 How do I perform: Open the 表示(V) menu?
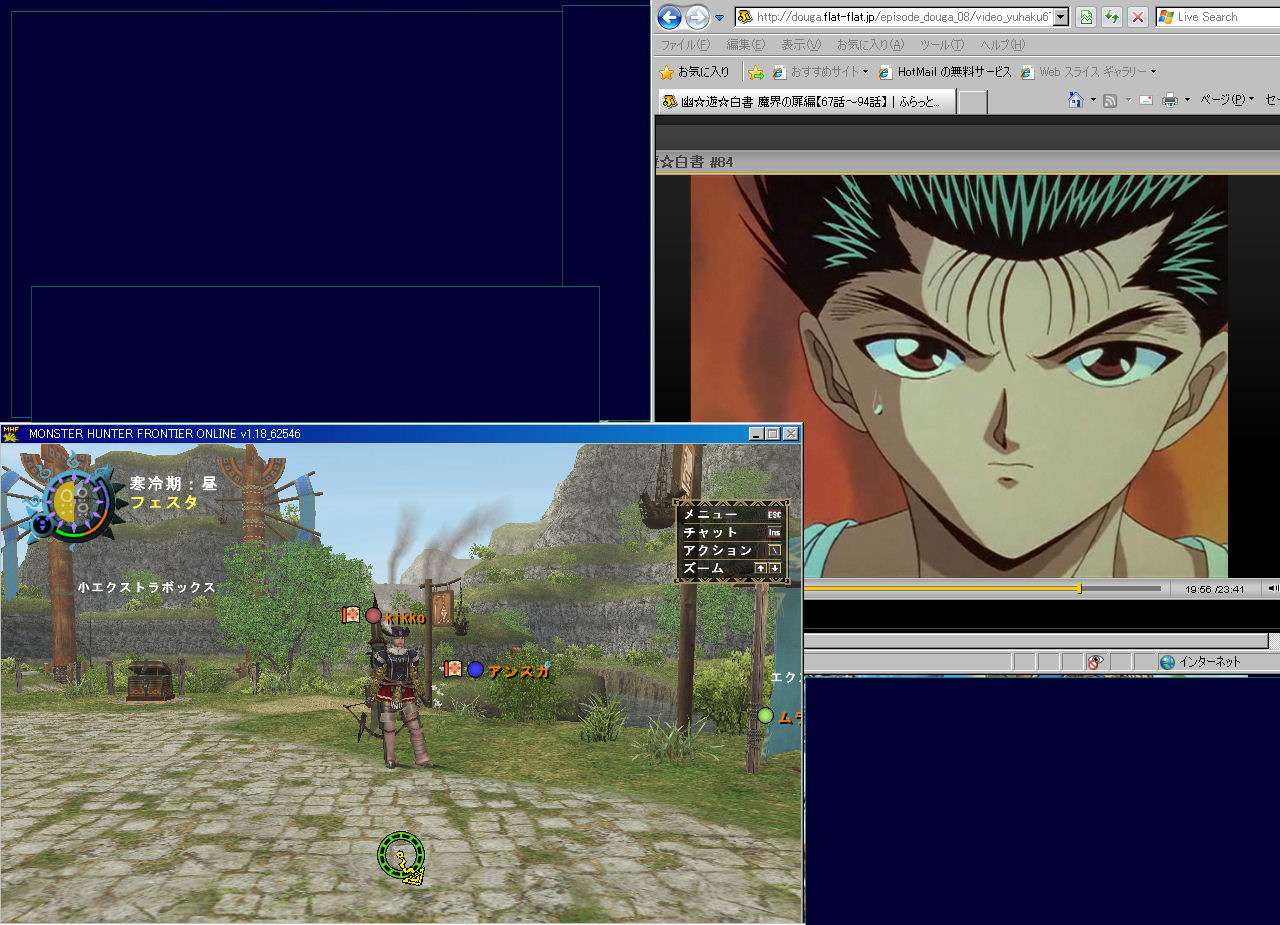tap(801, 45)
